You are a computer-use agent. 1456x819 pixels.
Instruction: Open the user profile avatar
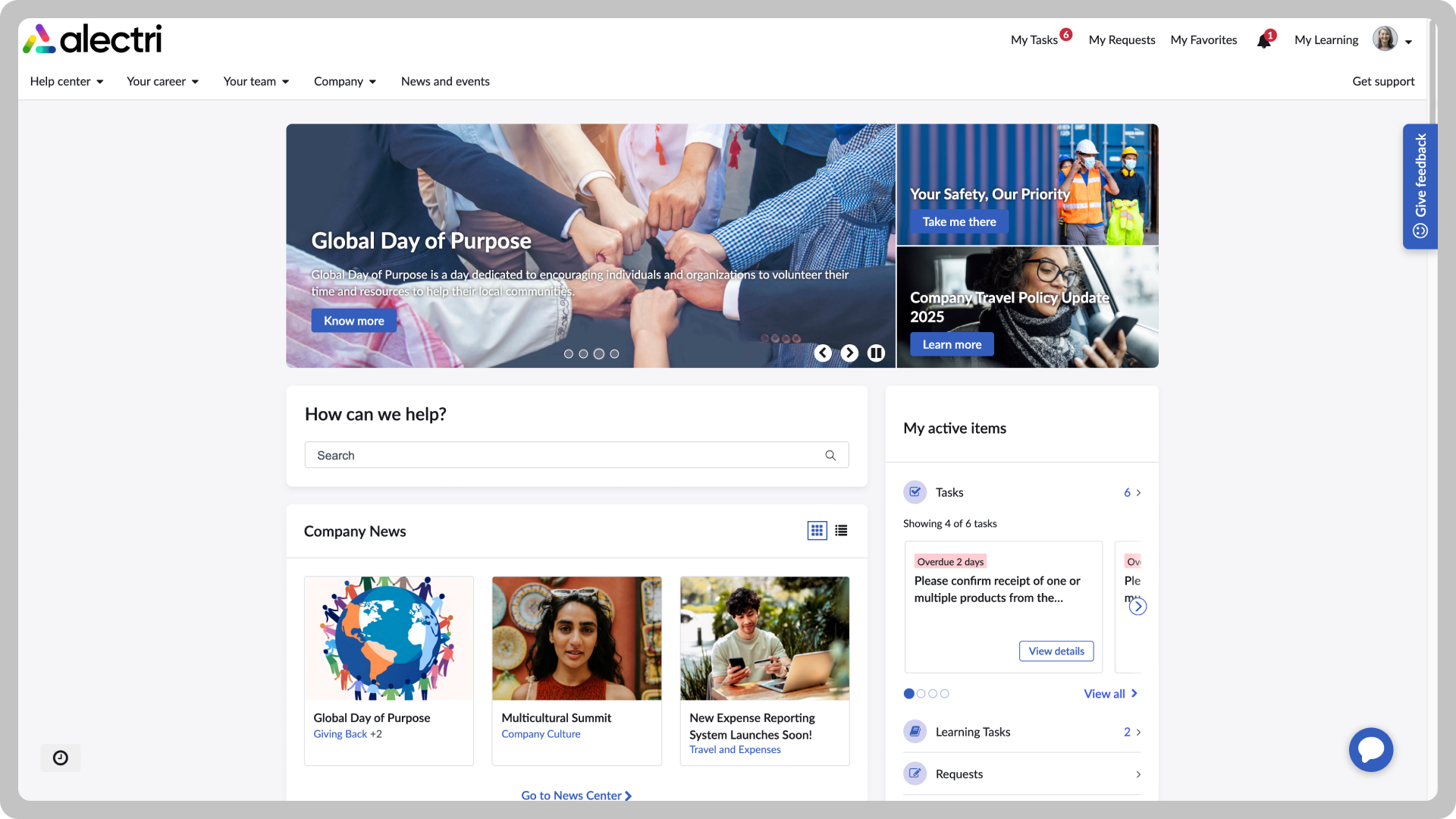click(1385, 39)
